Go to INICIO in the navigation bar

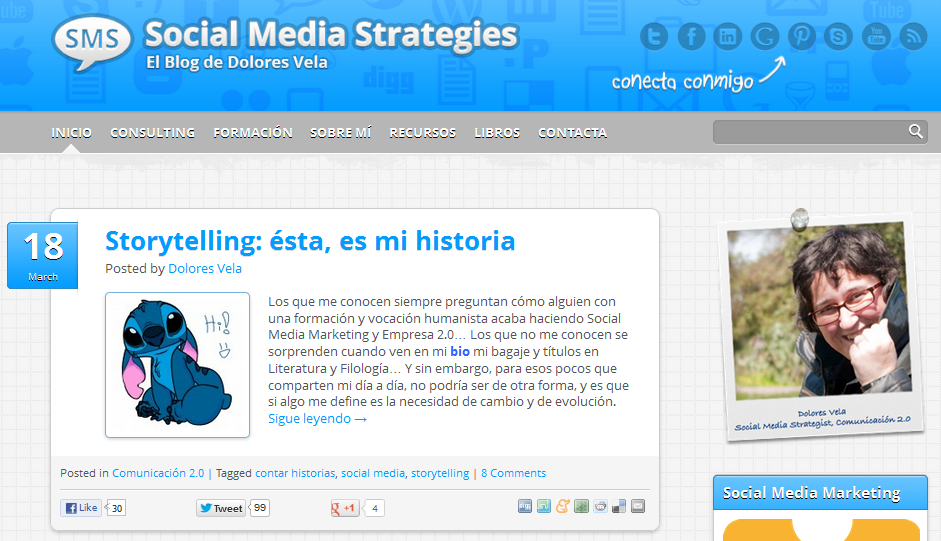click(71, 133)
